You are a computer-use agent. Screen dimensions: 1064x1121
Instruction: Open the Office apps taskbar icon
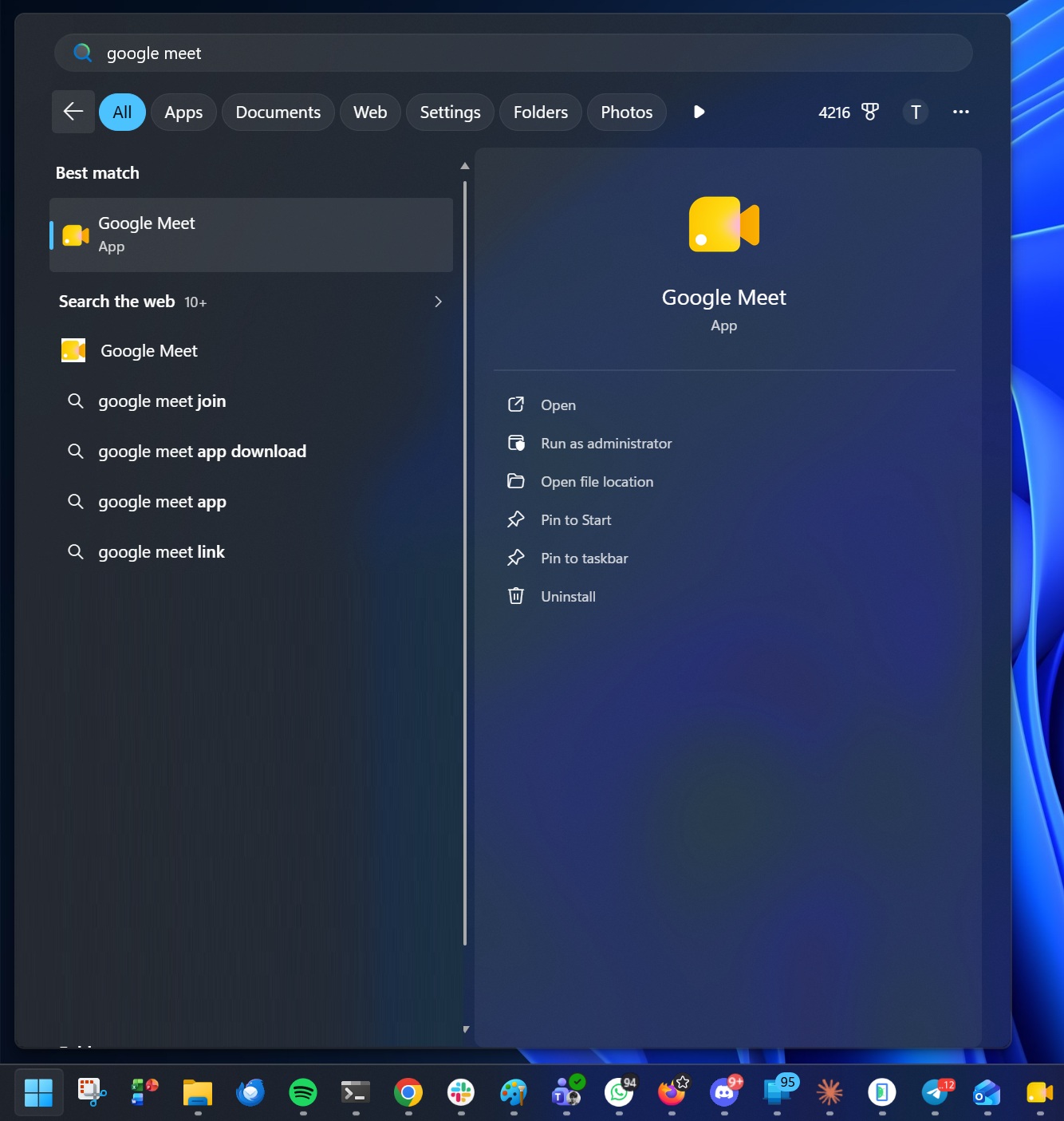click(x=144, y=1092)
